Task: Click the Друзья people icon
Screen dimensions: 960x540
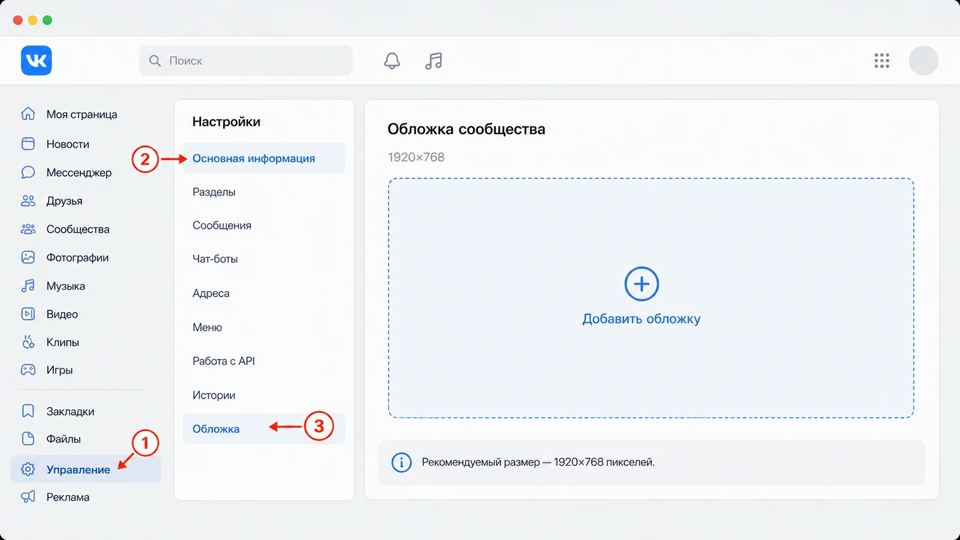Action: click(x=28, y=201)
